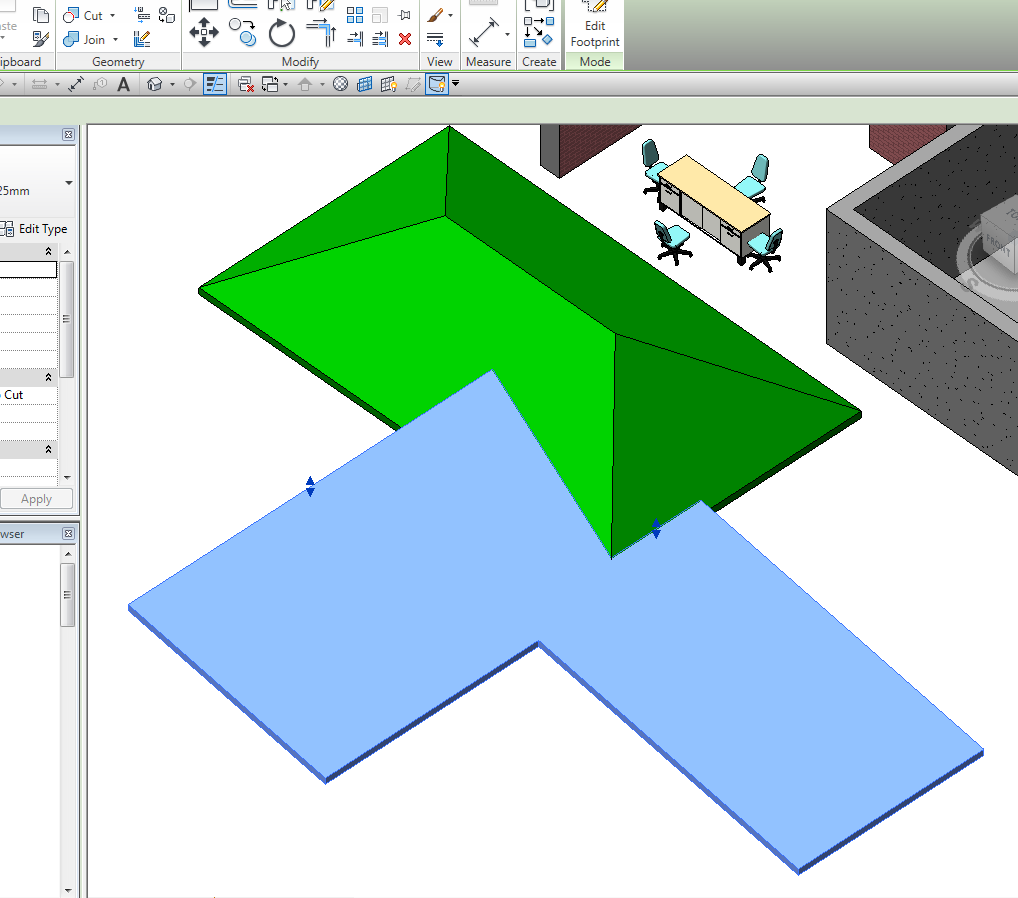Click the Tag by Category icon
Image resolution: width=1018 pixels, height=898 pixels.
click(x=99, y=84)
